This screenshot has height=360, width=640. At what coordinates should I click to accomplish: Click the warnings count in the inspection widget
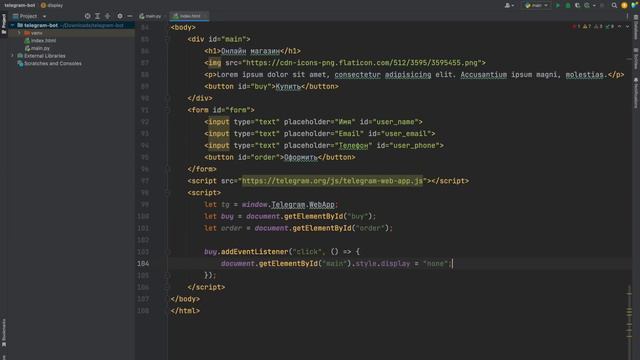pyautogui.click(x=587, y=27)
